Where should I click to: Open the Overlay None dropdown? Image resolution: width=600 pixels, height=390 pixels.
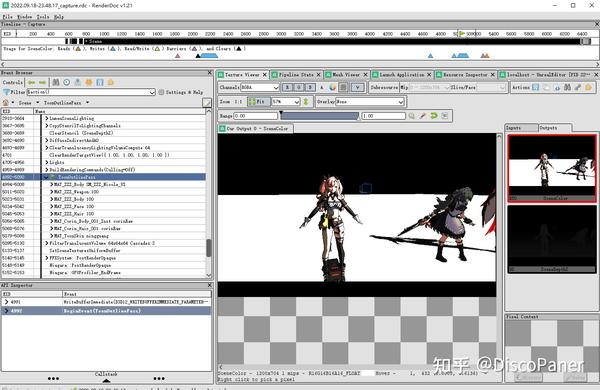click(370, 102)
